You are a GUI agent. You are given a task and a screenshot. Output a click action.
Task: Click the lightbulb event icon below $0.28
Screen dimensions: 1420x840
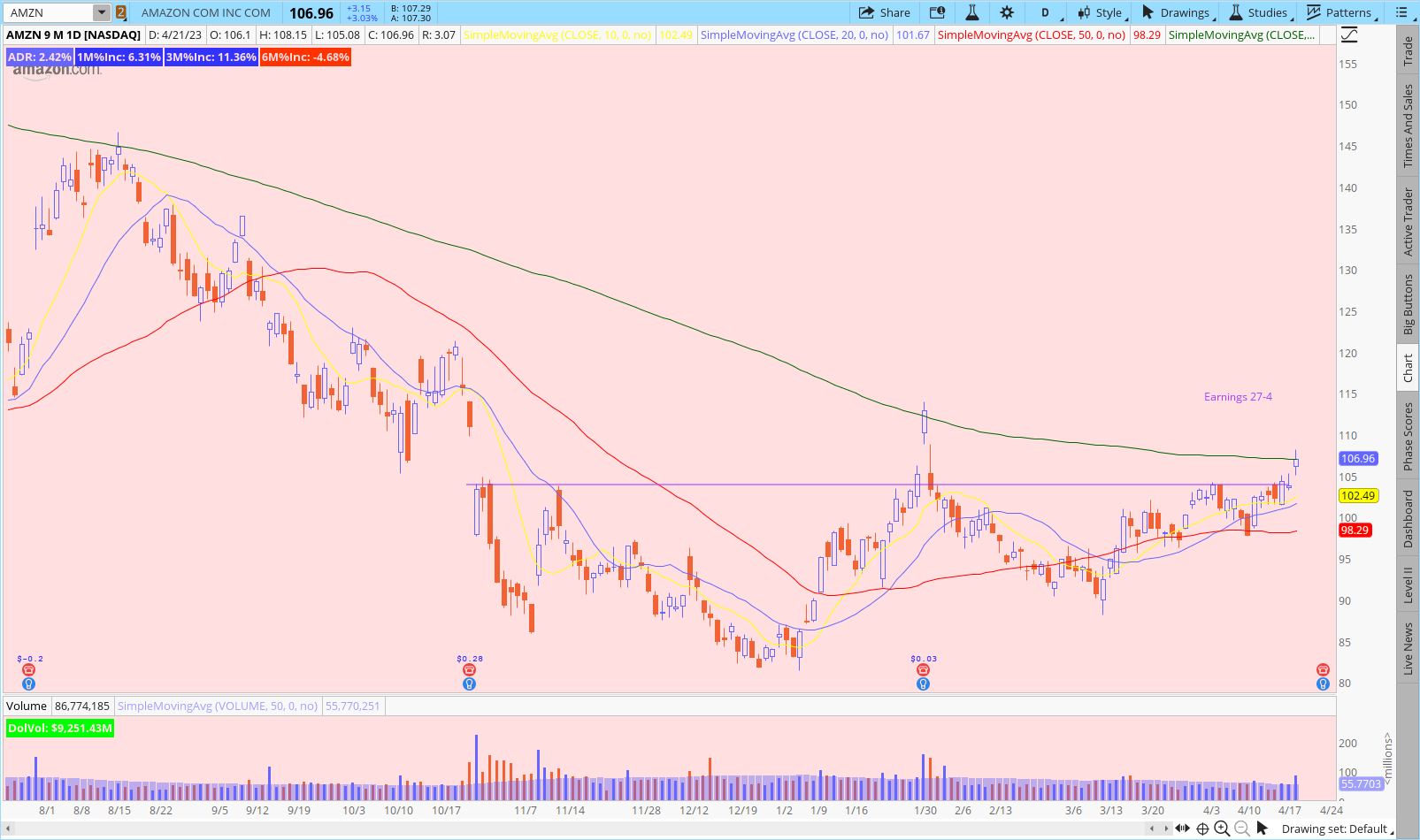pyautogui.click(x=469, y=683)
